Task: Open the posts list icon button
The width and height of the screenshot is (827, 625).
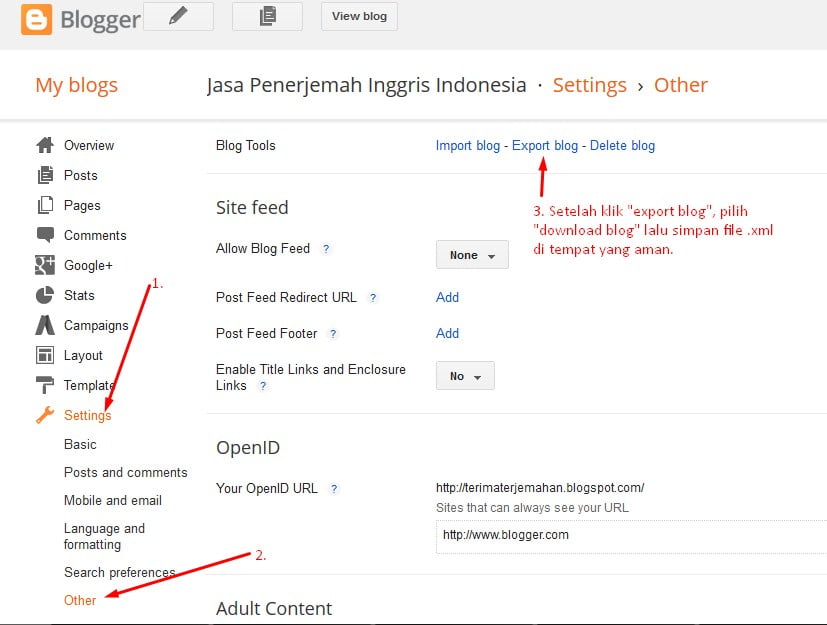Action: (x=267, y=16)
